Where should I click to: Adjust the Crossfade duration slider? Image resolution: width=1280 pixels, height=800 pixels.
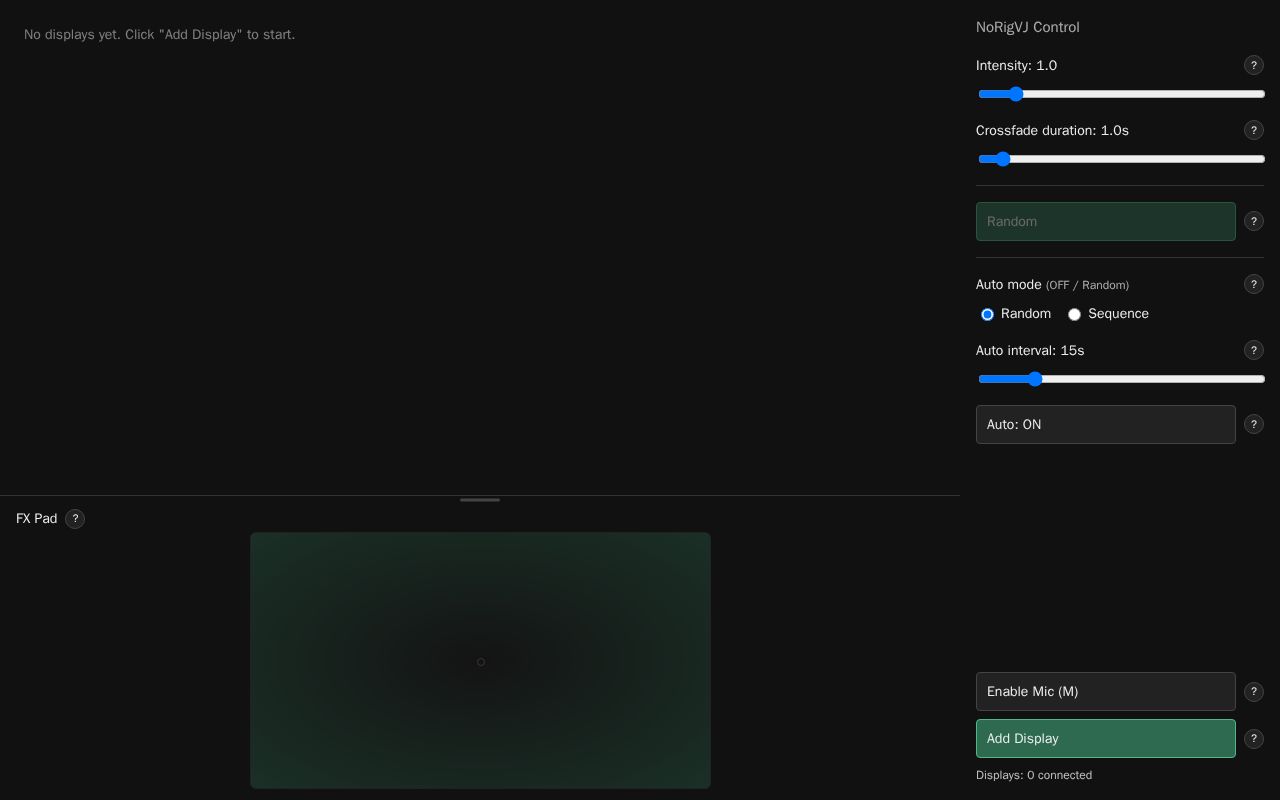[1121, 159]
